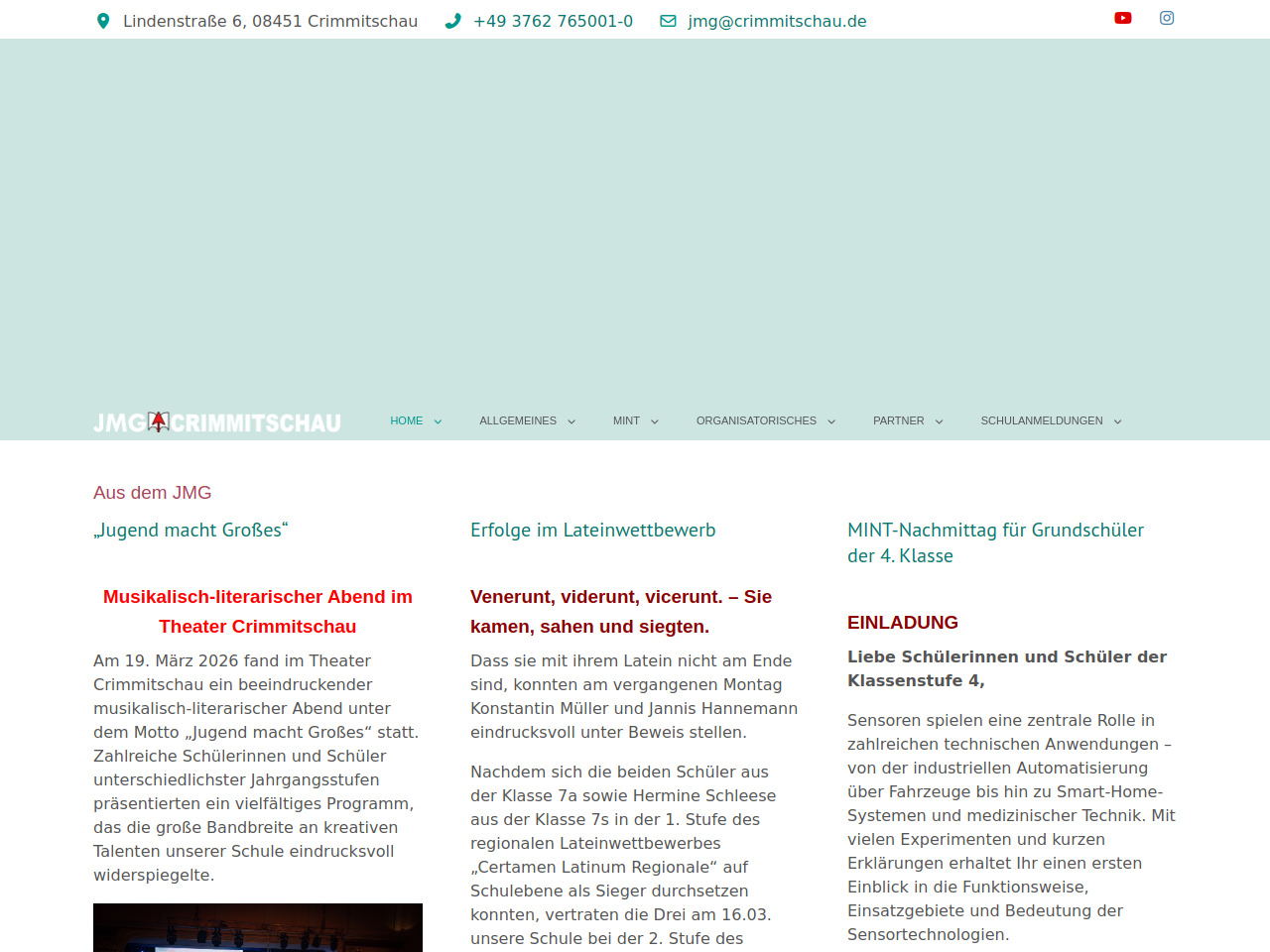
Task: Click the envelope email icon
Action: 669,21
